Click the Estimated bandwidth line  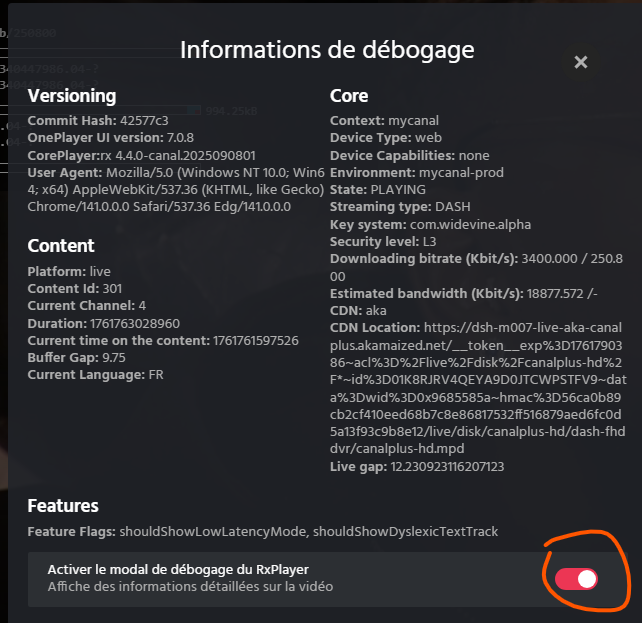click(467, 293)
